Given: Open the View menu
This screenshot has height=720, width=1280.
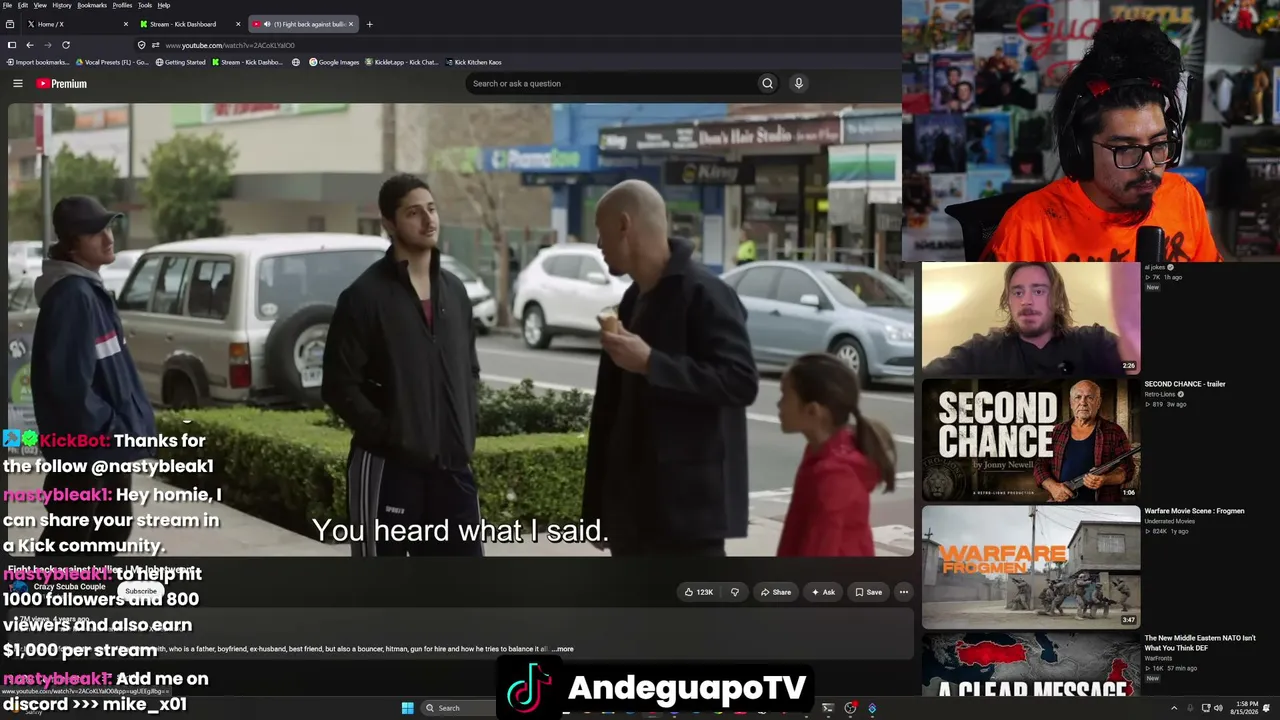Looking at the screenshot, I should 40,5.
